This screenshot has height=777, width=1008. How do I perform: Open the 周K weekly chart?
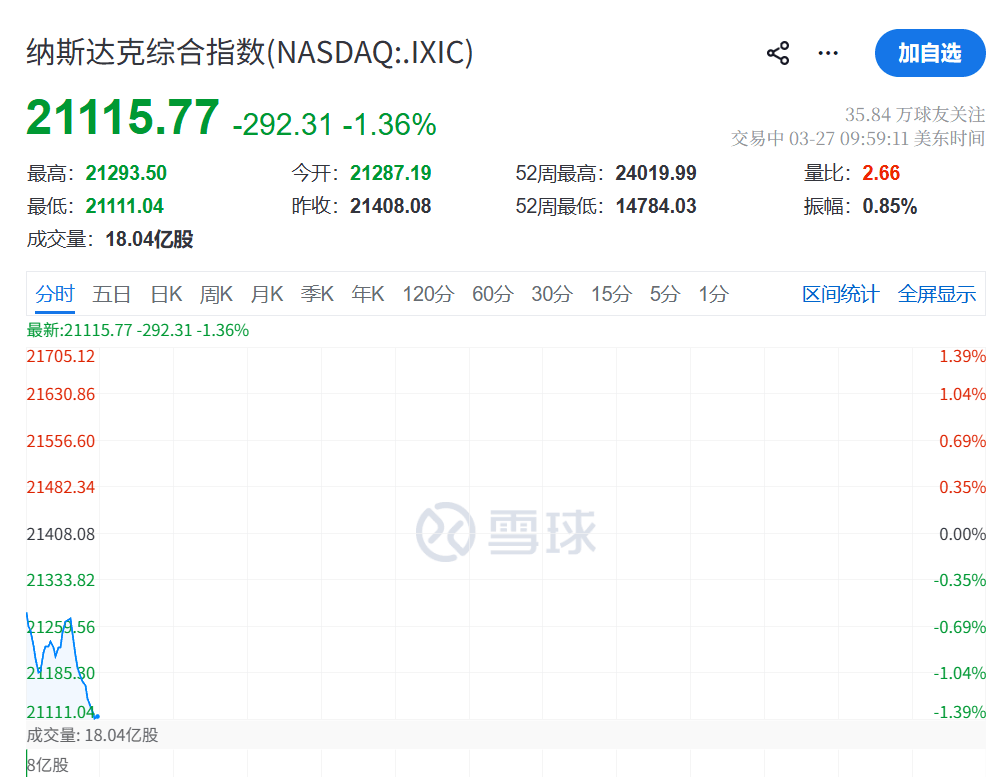(216, 294)
